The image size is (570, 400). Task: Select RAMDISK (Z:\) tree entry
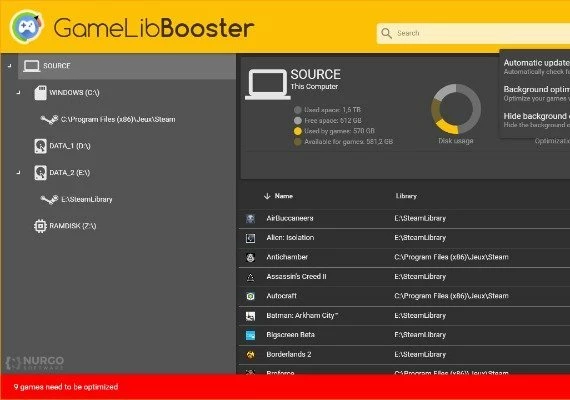point(73,226)
